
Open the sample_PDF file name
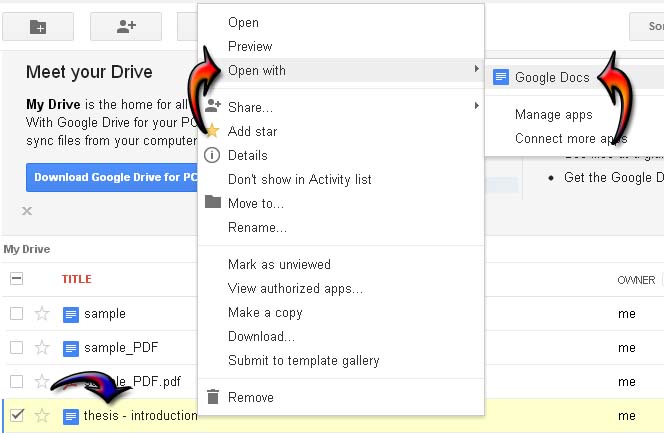click(121, 348)
